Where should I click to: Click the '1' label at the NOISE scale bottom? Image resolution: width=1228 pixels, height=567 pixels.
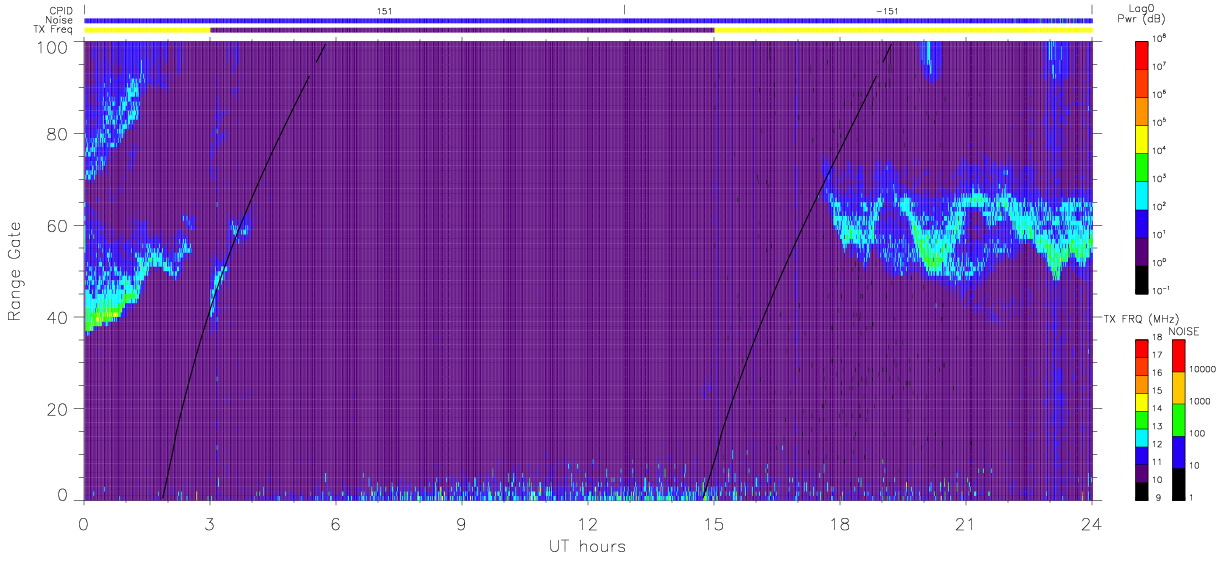click(1191, 497)
